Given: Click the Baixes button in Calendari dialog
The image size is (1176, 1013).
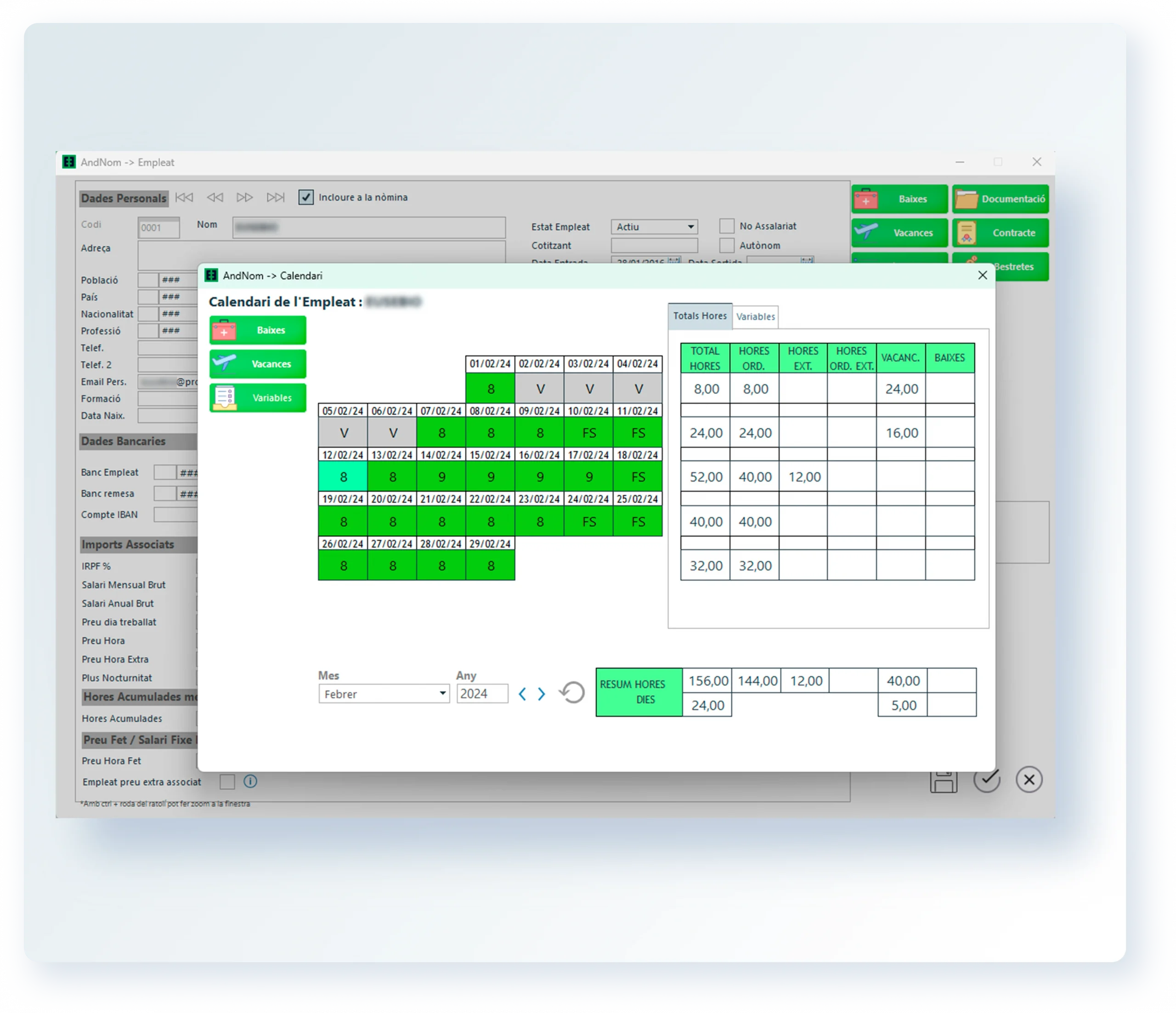Looking at the screenshot, I should [x=257, y=330].
